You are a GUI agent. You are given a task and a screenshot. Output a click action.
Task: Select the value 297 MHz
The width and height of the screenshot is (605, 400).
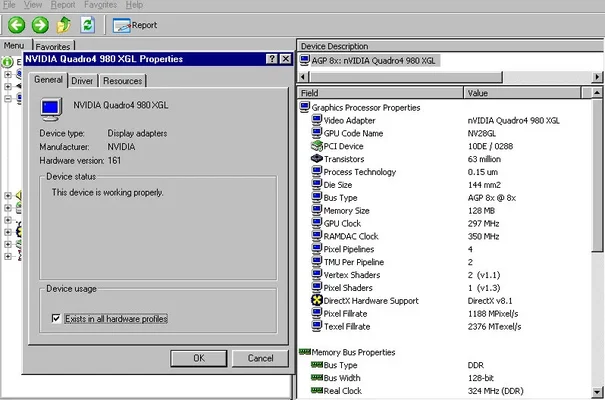click(483, 223)
